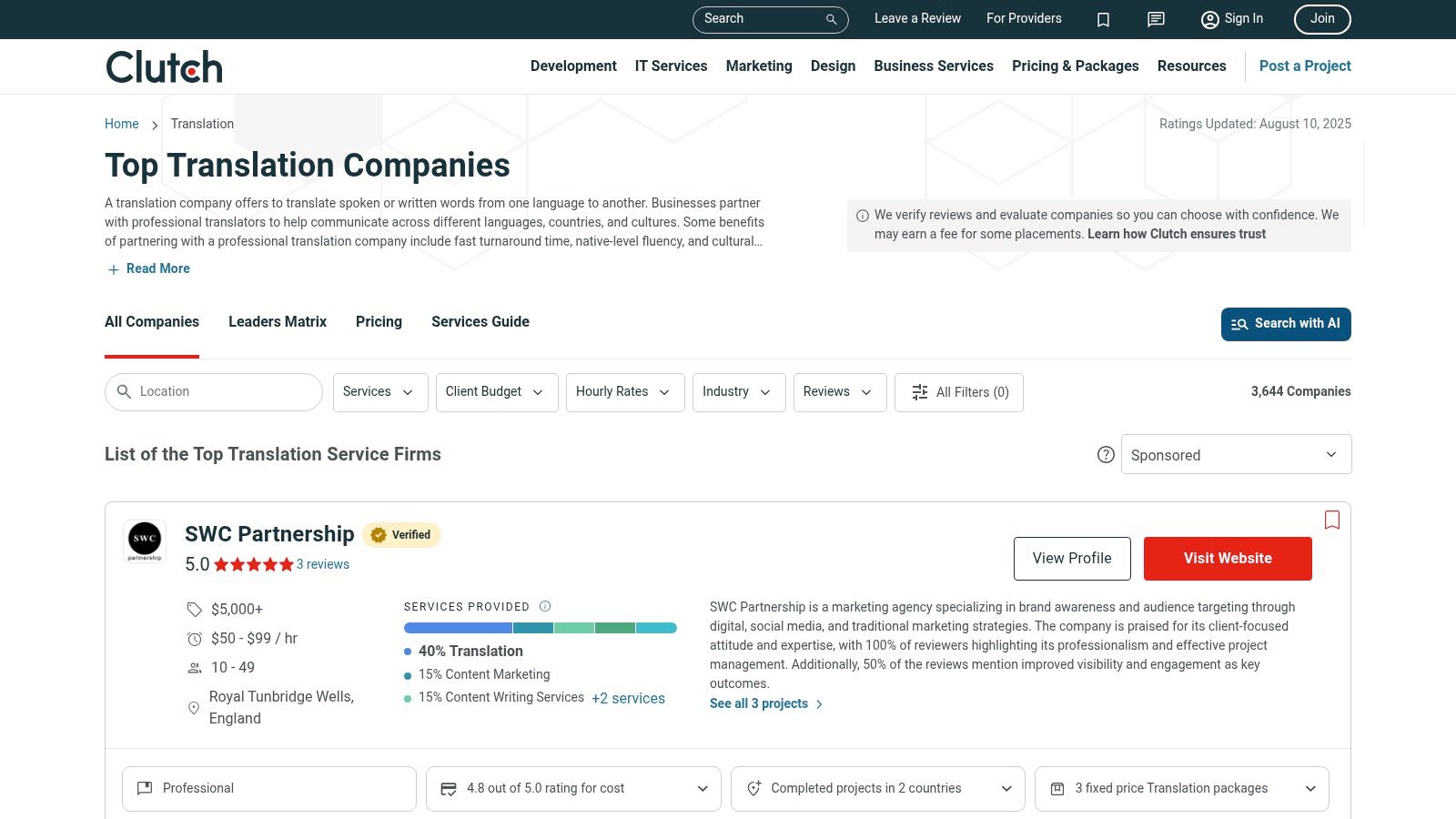Switch to the Pricing tab
The height and width of the screenshot is (819, 1456).
pyautogui.click(x=379, y=322)
